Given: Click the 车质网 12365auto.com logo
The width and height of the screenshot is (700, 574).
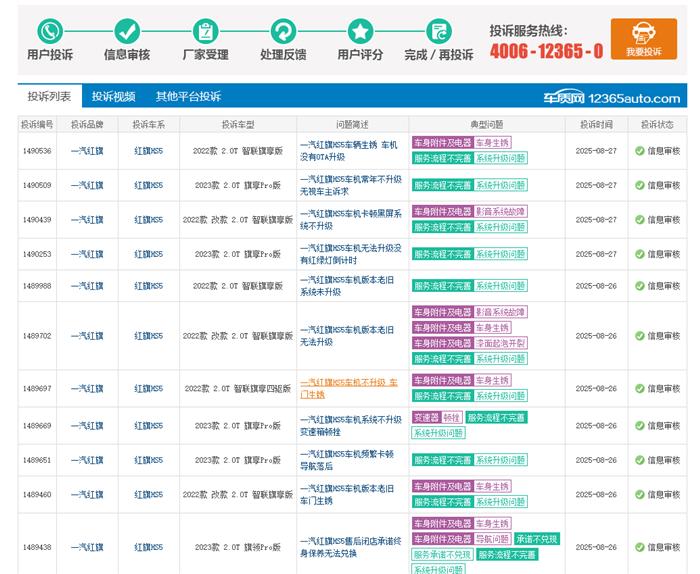Looking at the screenshot, I should (611, 98).
